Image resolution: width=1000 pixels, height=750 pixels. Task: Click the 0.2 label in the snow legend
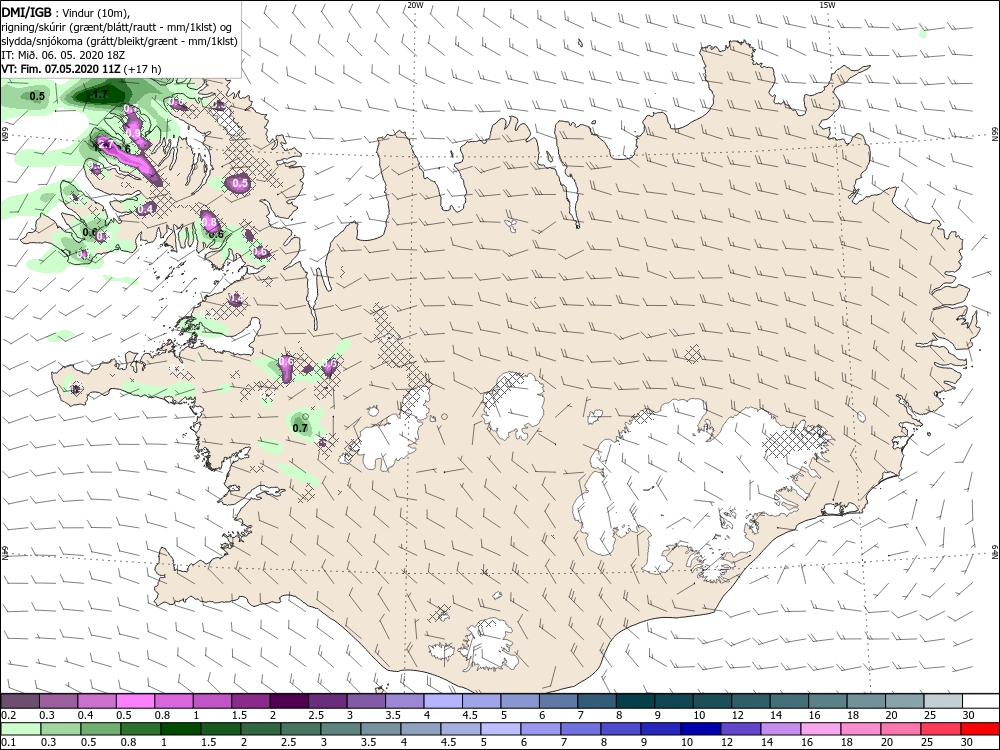[x=8, y=715]
